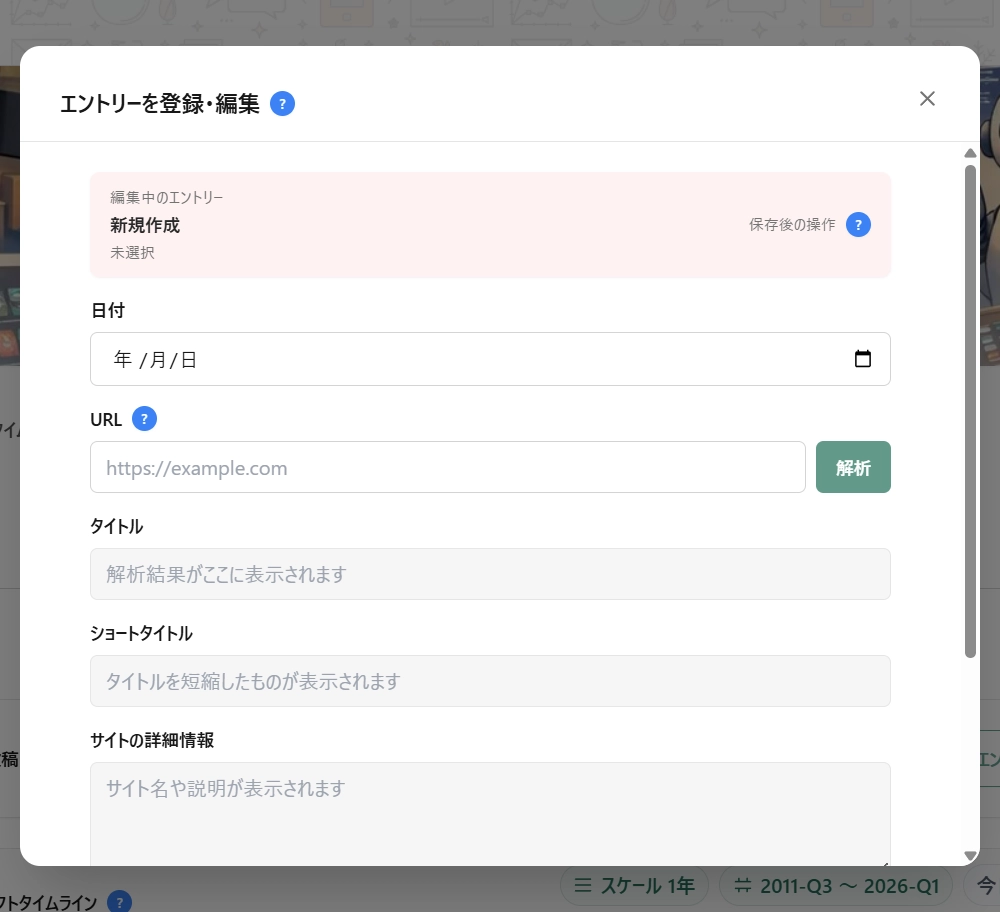1000x912 pixels.
Task: Click the scrollbar up arrow
Action: (x=970, y=153)
